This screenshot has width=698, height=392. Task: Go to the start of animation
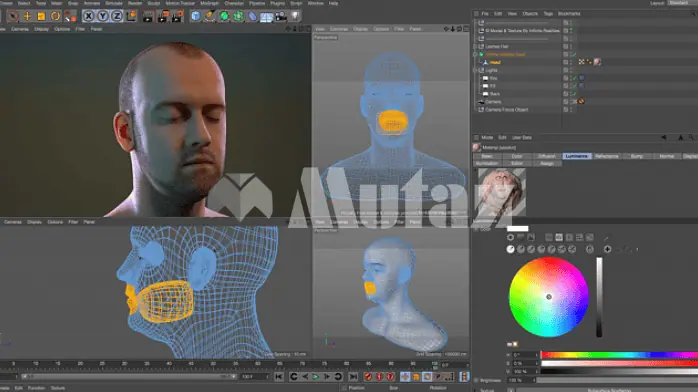coord(279,377)
